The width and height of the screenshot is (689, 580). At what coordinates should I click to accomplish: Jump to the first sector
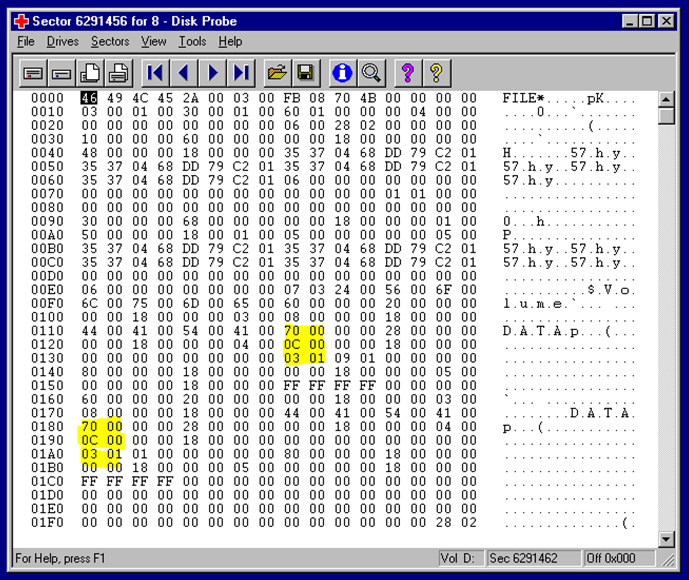tap(155, 73)
